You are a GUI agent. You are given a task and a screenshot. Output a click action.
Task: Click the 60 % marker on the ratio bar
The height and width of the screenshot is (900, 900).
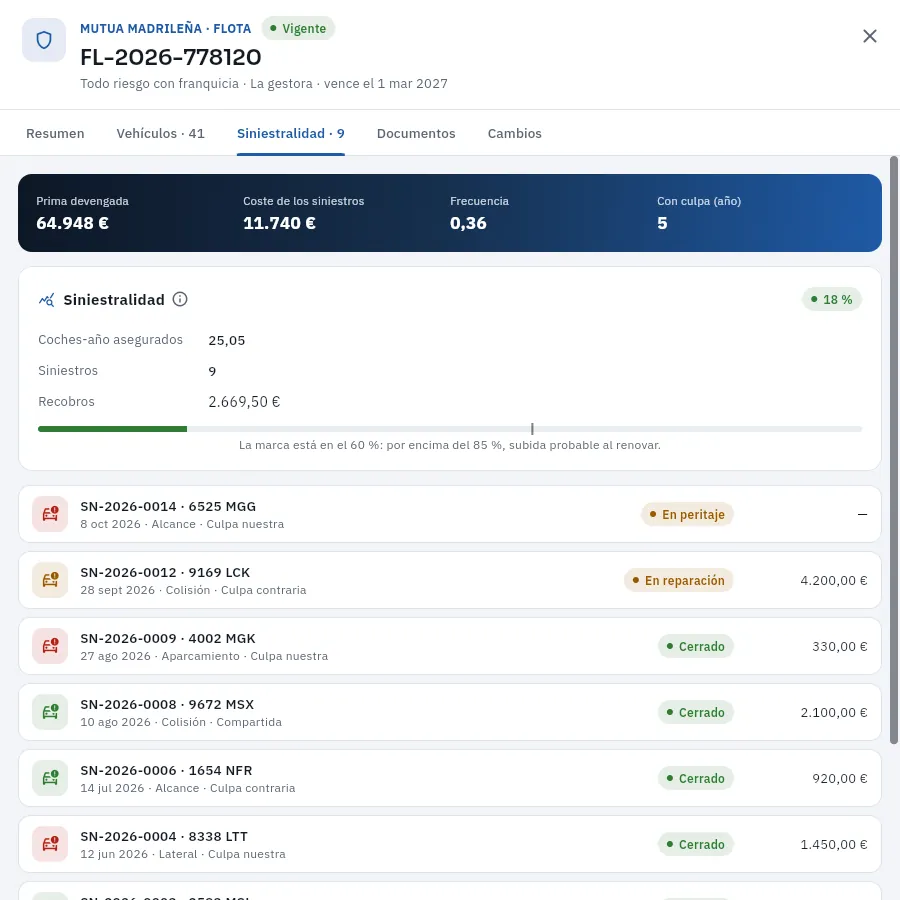pos(532,429)
